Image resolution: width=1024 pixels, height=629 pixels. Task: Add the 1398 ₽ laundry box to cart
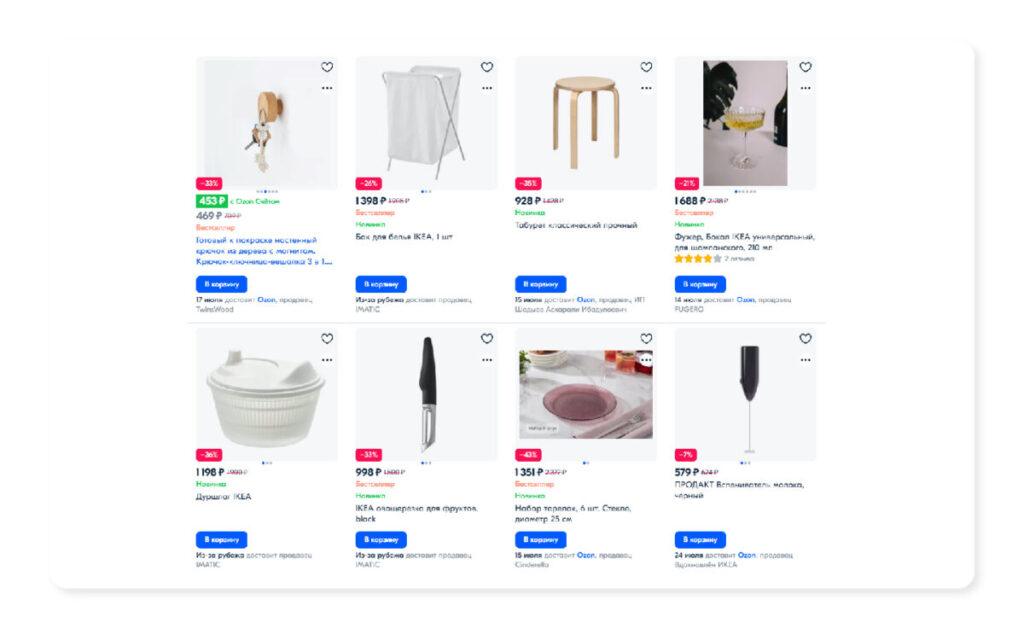(x=381, y=284)
